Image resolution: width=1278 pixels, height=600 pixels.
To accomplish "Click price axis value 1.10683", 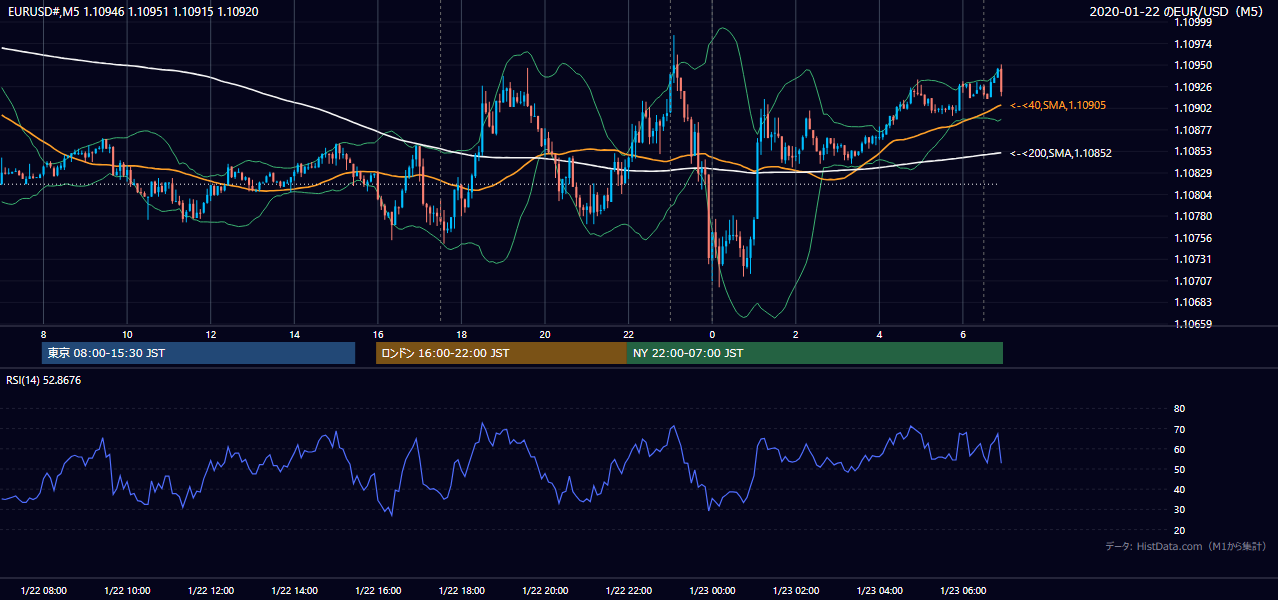I will [x=1194, y=302].
